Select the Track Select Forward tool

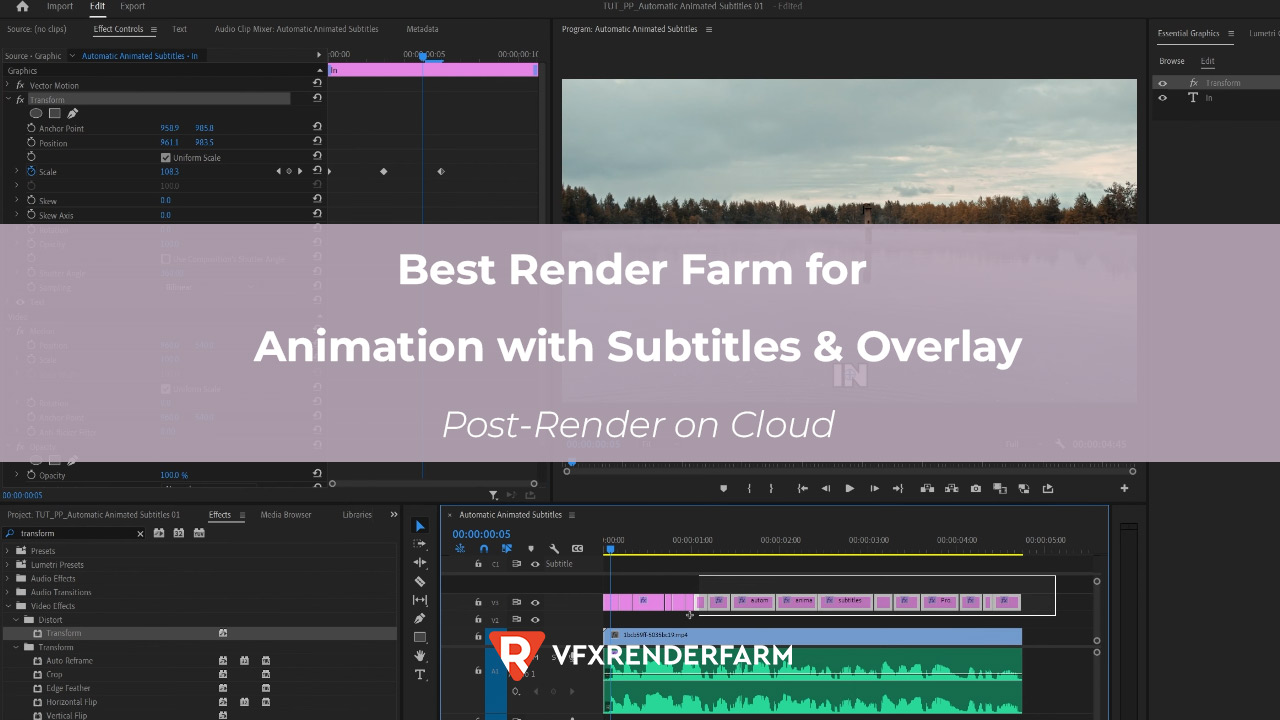pos(420,544)
